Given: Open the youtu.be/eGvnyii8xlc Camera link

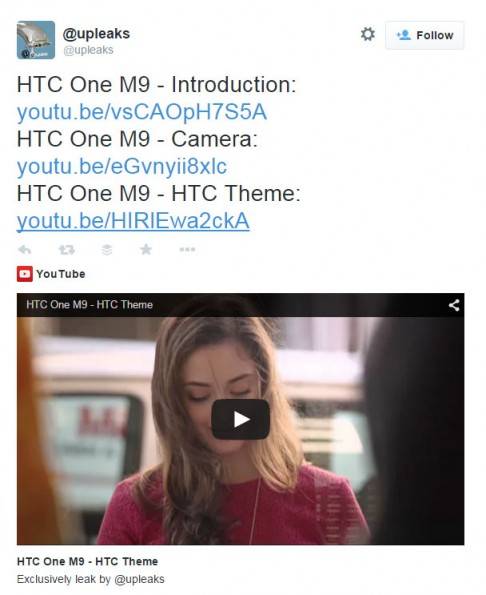Looking at the screenshot, I should (122, 166).
